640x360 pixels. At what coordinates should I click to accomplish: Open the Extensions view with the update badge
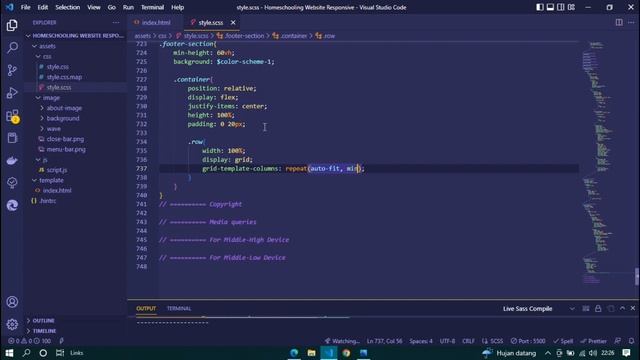[x=12, y=116]
